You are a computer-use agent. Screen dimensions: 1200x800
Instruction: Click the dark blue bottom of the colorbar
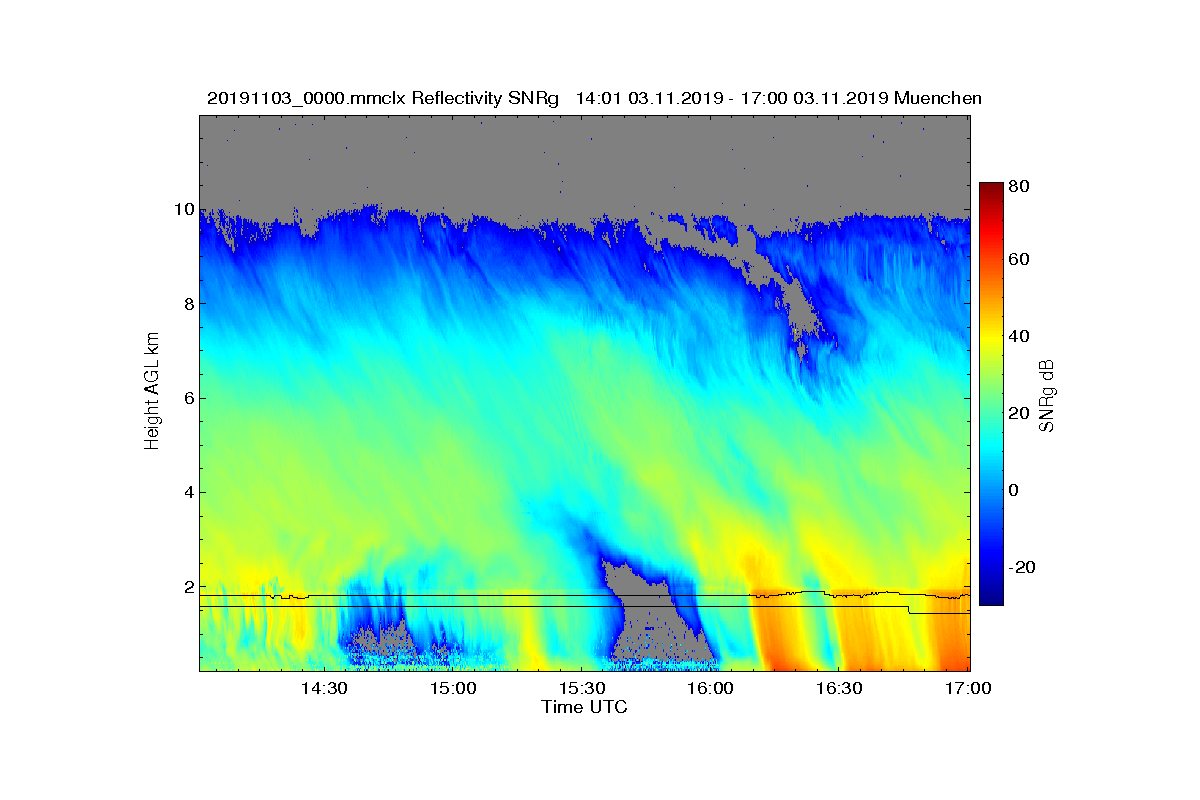[990, 596]
